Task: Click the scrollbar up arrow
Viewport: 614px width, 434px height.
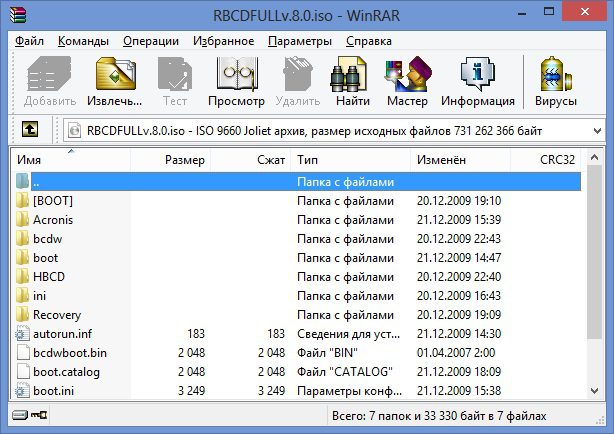Action: (x=594, y=157)
